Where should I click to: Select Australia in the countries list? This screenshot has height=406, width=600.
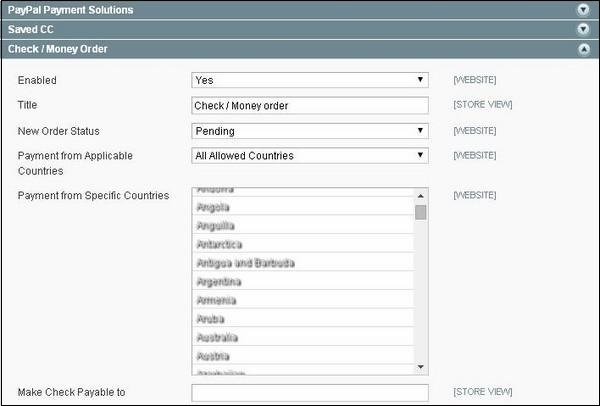coord(218,338)
